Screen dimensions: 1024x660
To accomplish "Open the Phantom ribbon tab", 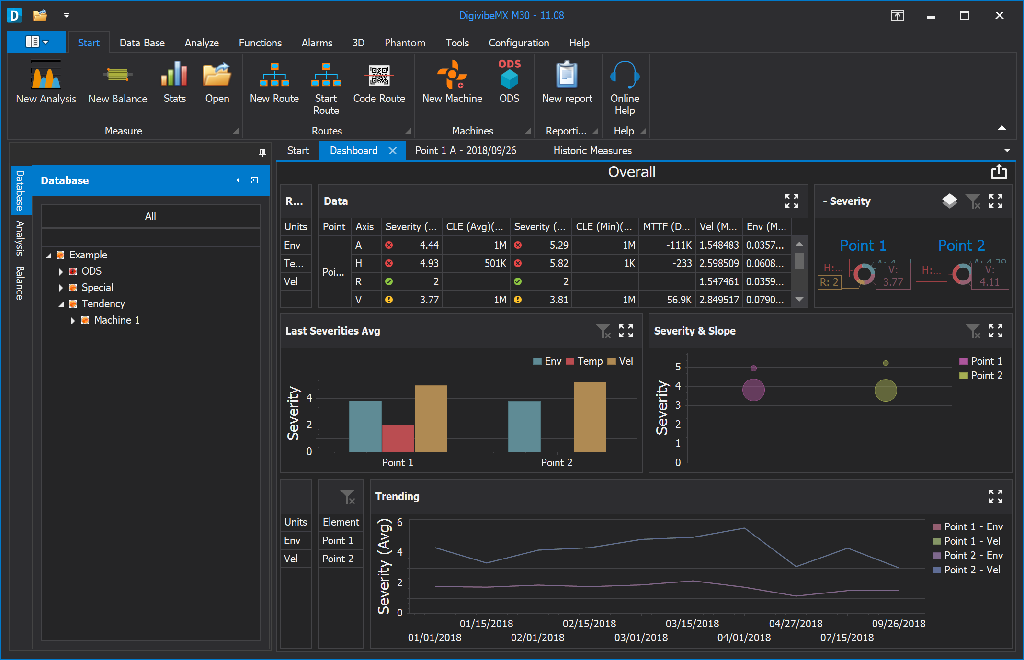I will [405, 42].
